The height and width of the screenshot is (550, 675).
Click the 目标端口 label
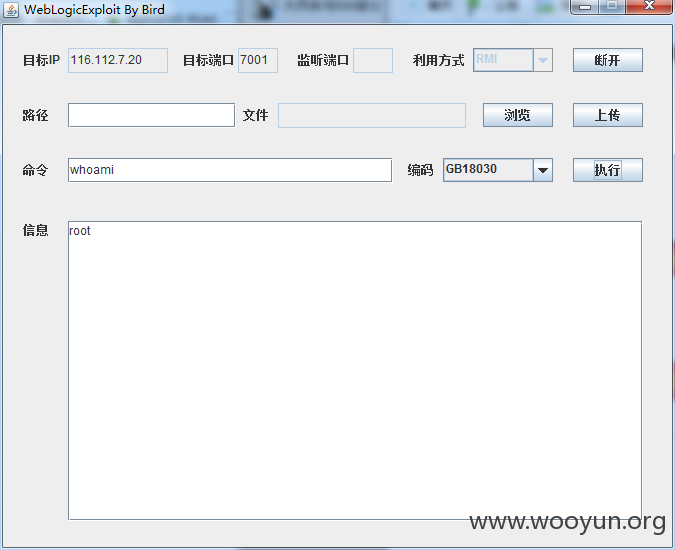pos(208,60)
